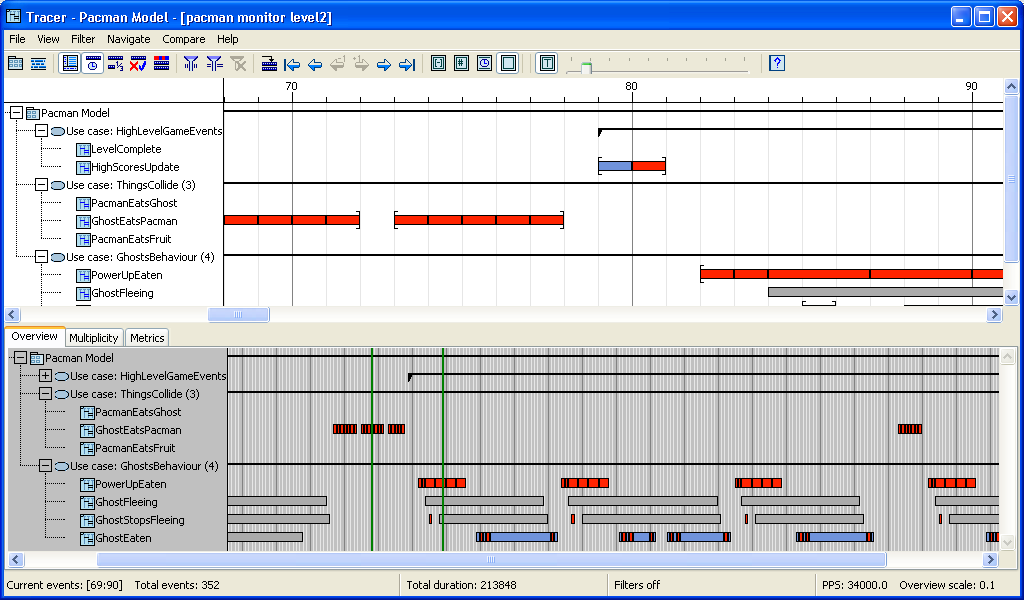Collapse GhostsBehaviour use case in top tree
Image resolution: width=1024 pixels, height=600 pixels.
point(41,257)
